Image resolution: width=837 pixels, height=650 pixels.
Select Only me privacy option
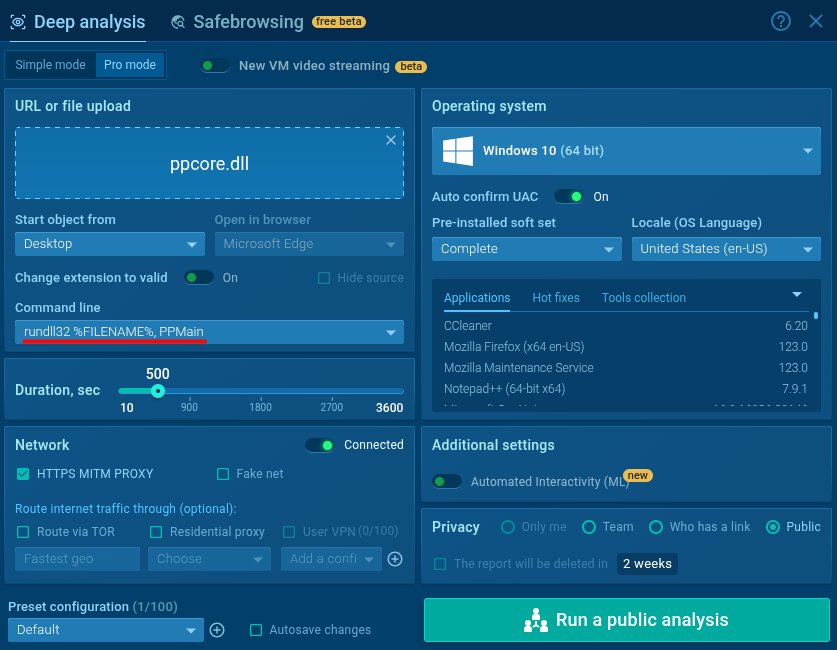[x=508, y=527]
